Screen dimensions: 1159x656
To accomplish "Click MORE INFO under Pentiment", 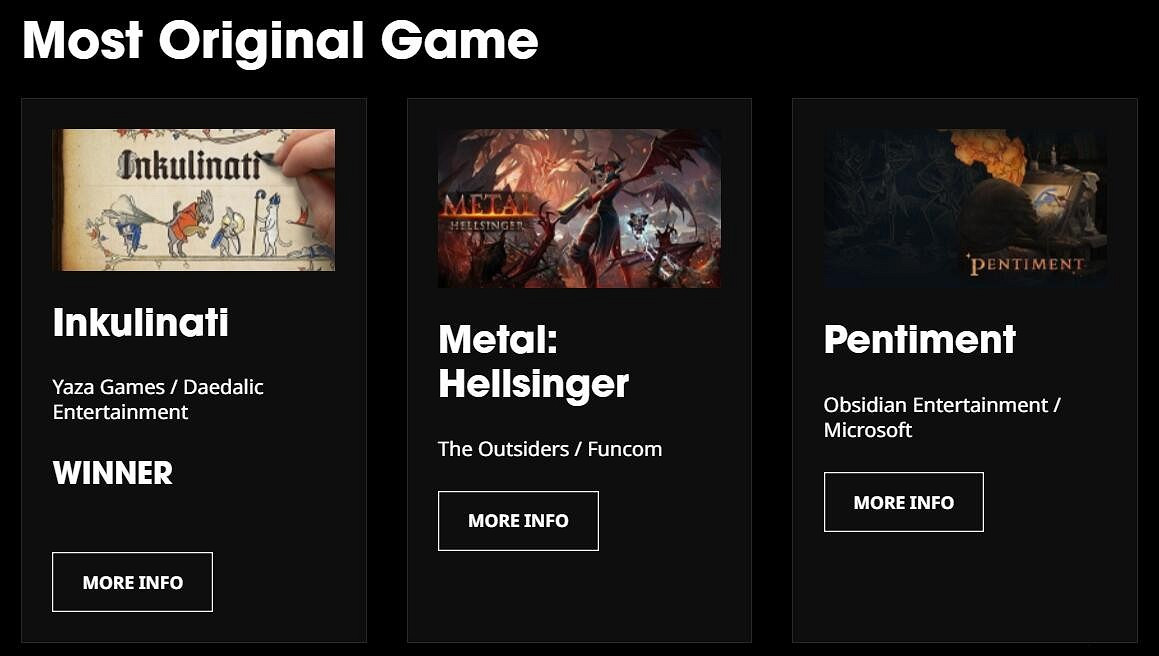I will (904, 502).
